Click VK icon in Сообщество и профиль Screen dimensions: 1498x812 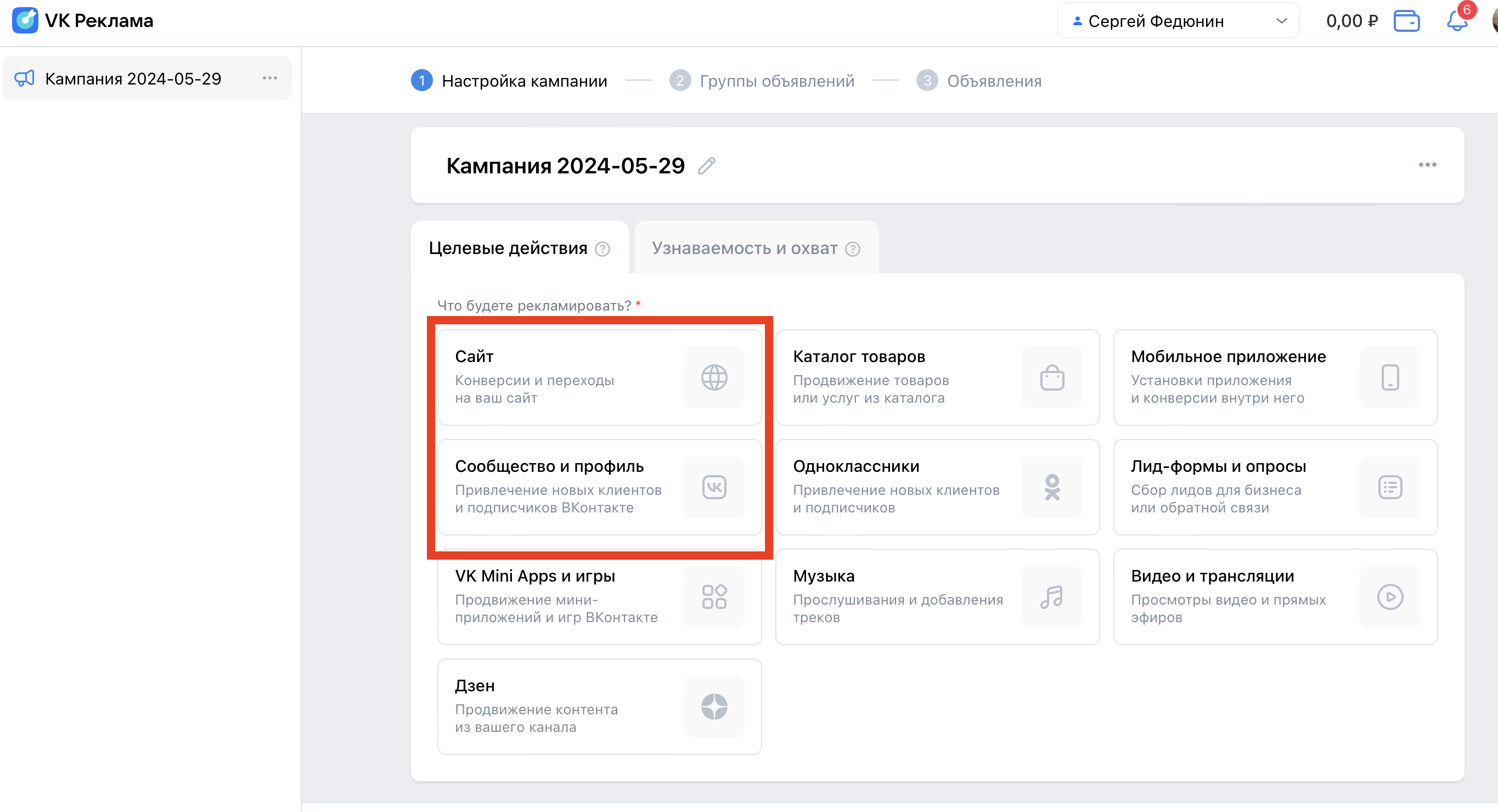(x=714, y=487)
